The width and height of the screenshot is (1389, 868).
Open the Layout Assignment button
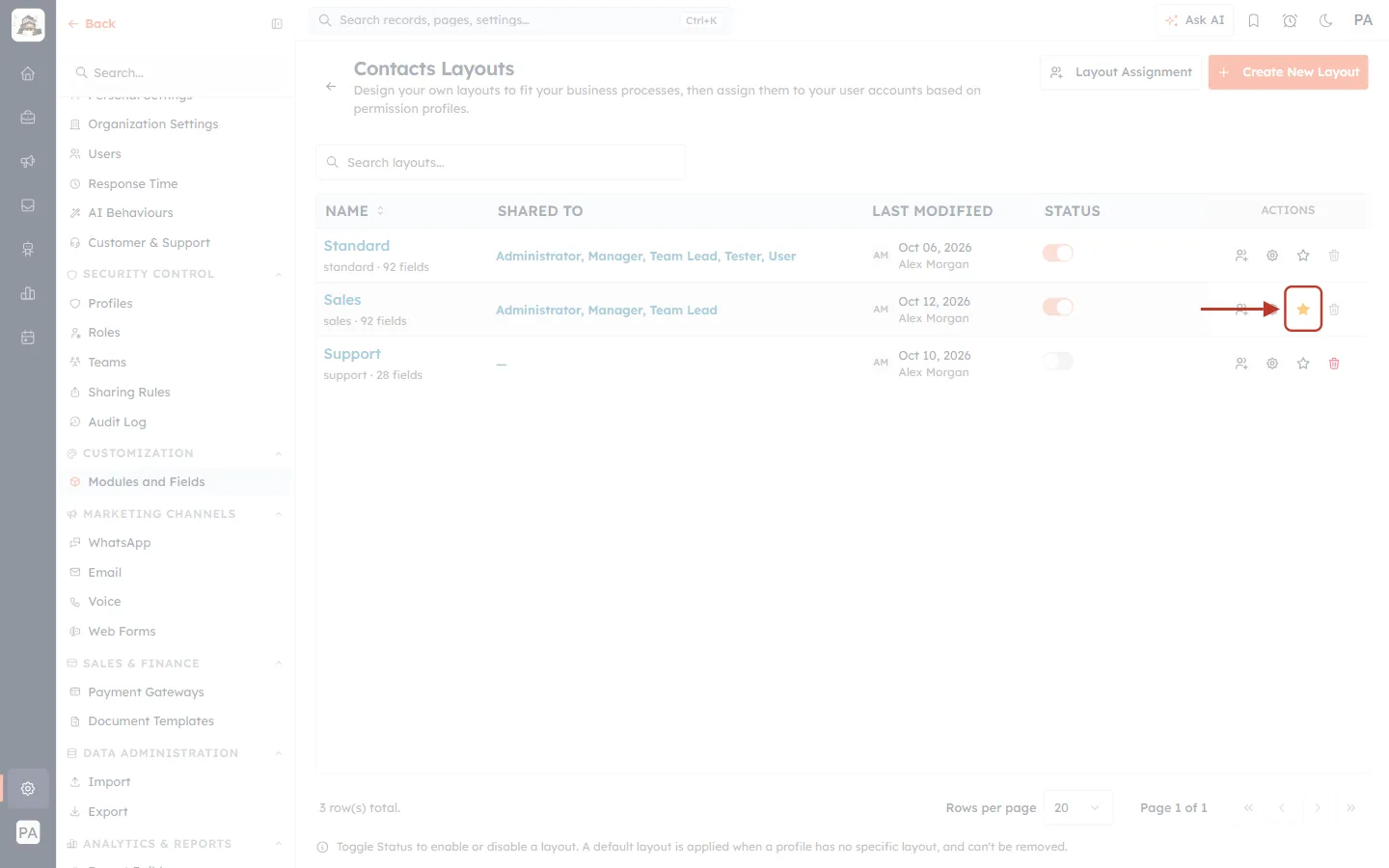(x=1121, y=72)
